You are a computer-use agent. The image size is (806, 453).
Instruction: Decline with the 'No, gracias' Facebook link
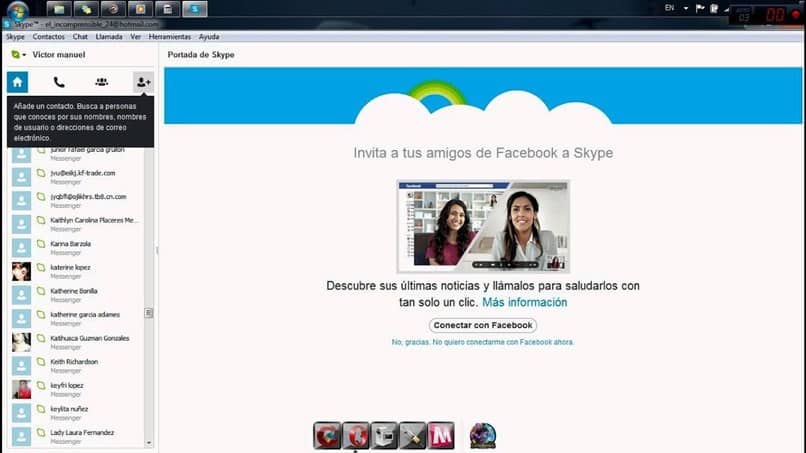coord(483,342)
